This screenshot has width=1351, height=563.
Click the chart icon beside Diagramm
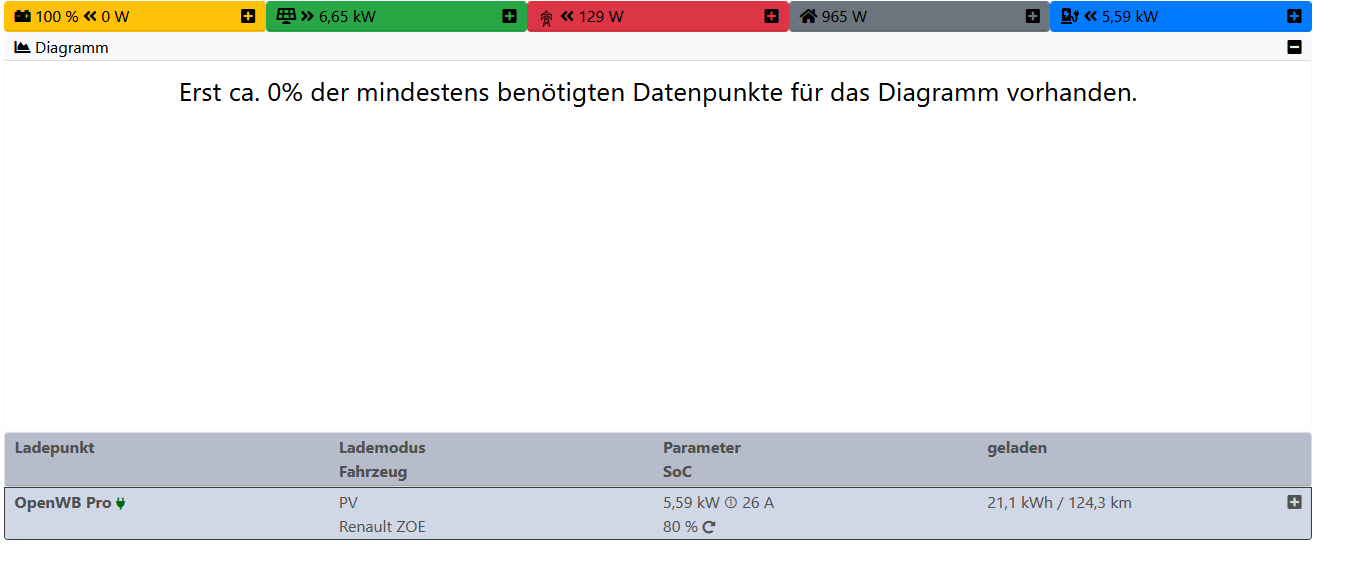22,47
